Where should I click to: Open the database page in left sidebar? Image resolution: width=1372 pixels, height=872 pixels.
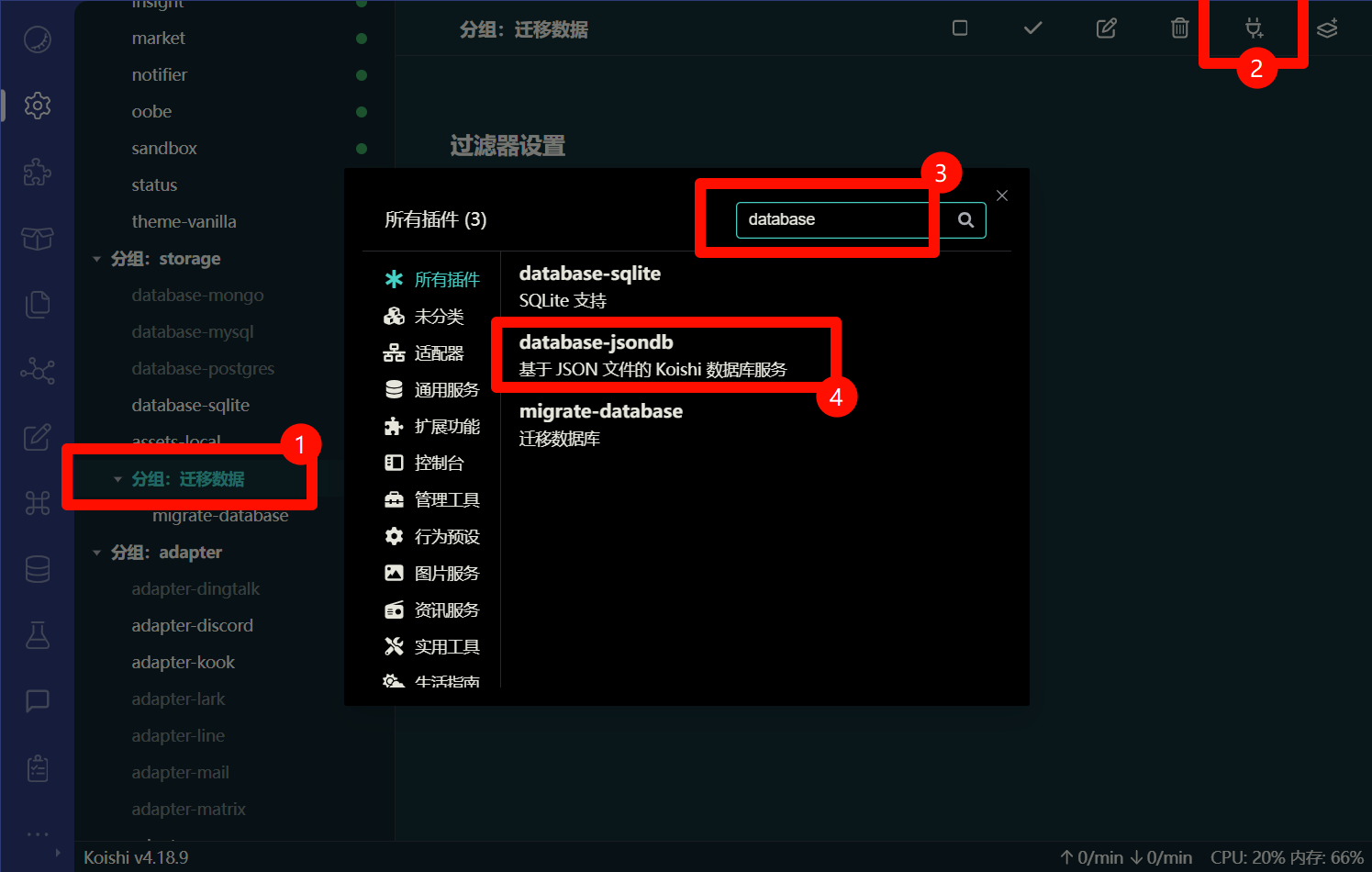pyautogui.click(x=38, y=569)
